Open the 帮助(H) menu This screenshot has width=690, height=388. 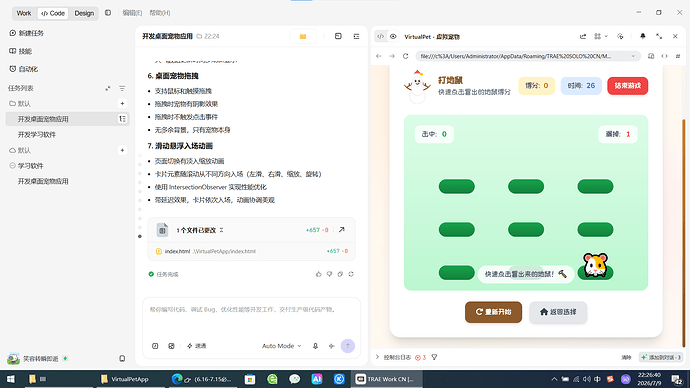160,13
